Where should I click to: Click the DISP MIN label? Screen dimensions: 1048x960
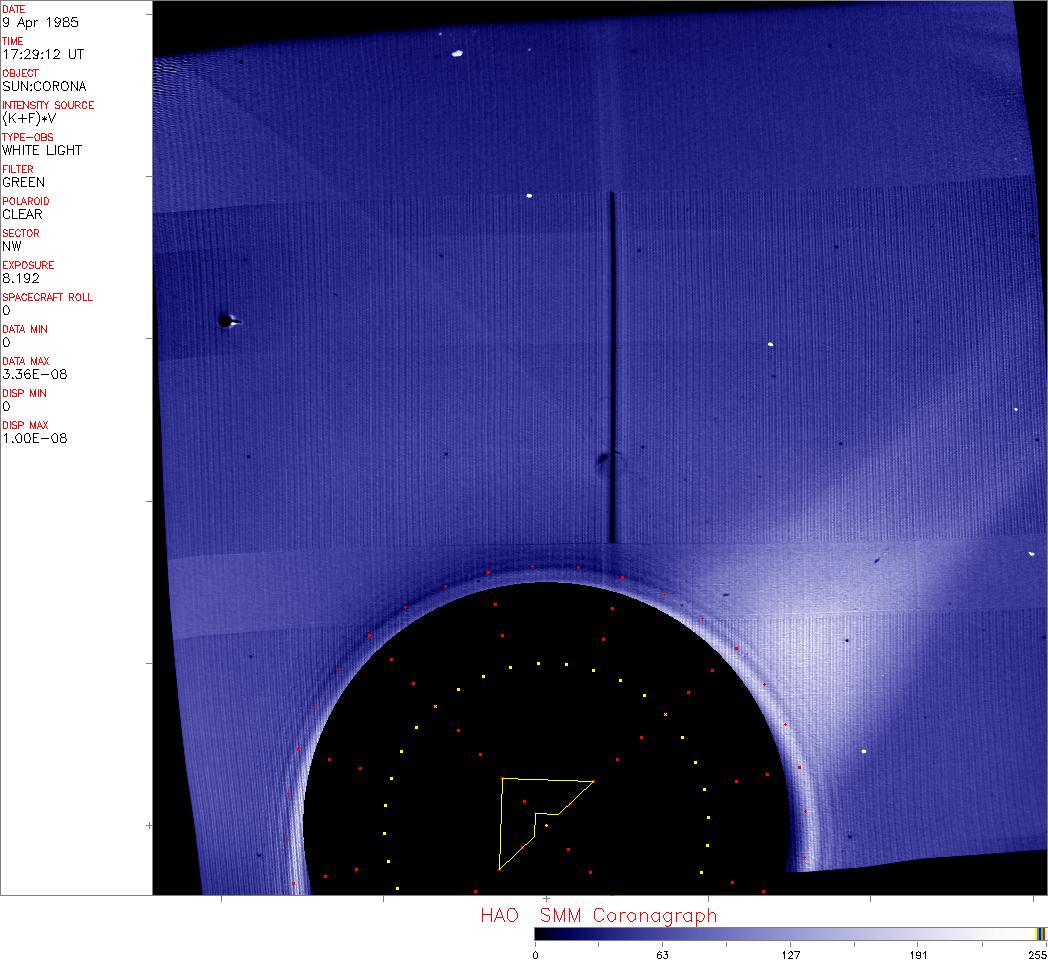pos(24,394)
